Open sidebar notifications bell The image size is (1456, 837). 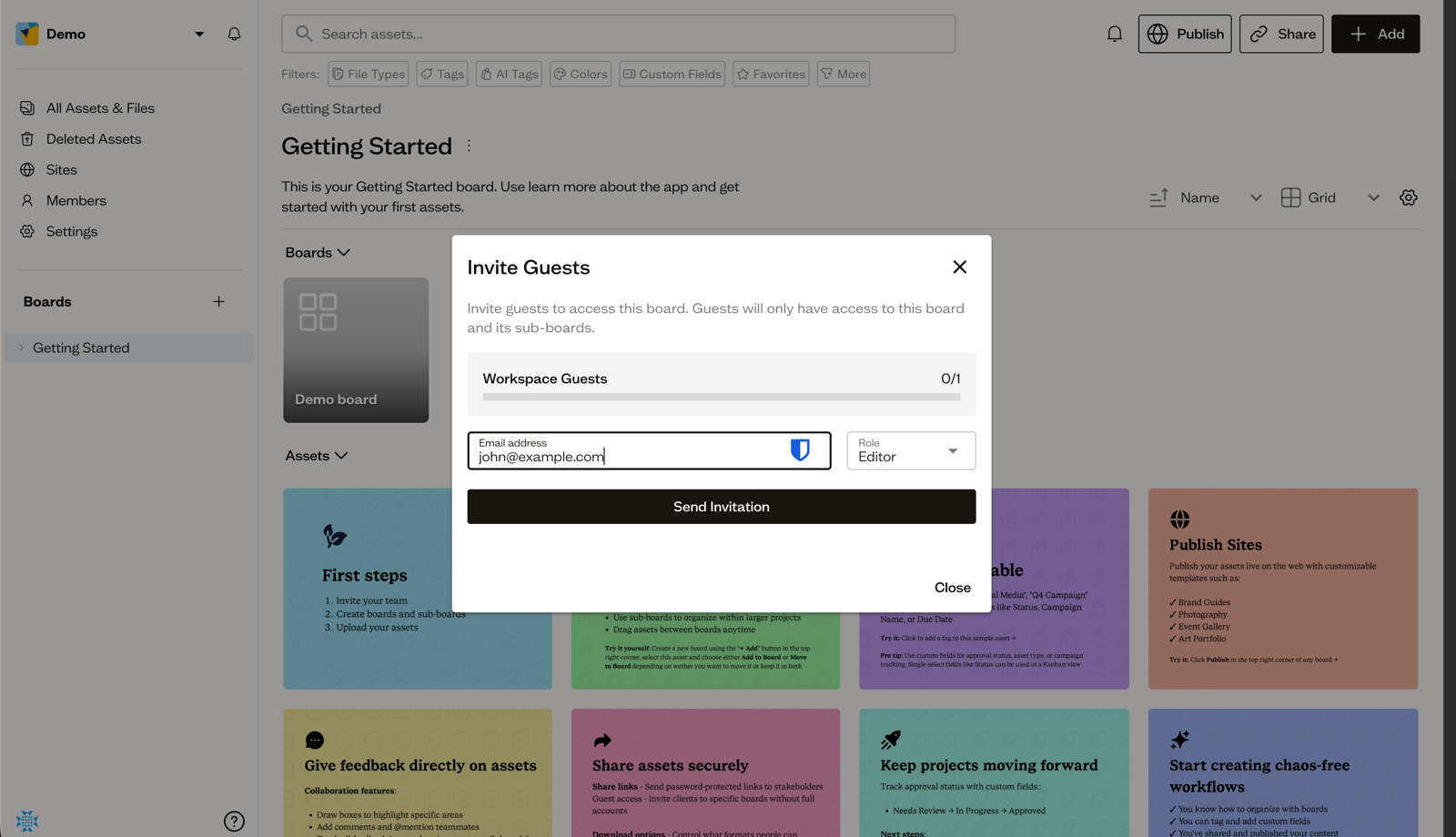click(x=234, y=34)
